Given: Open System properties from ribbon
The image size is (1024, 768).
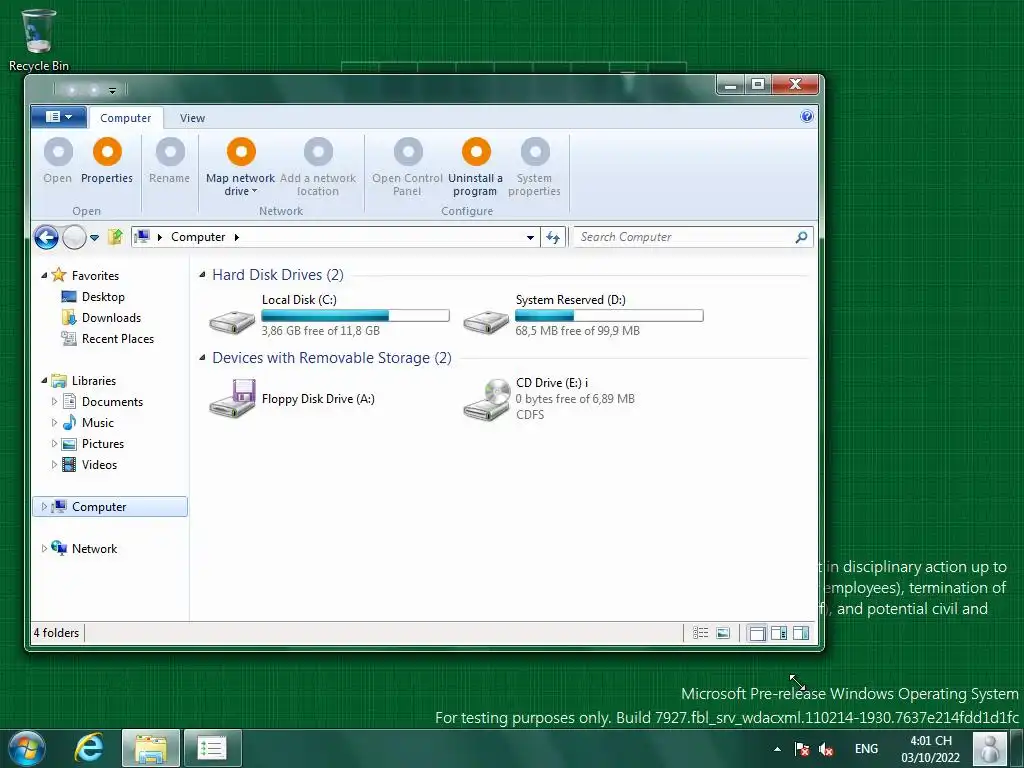Looking at the screenshot, I should coord(534,167).
